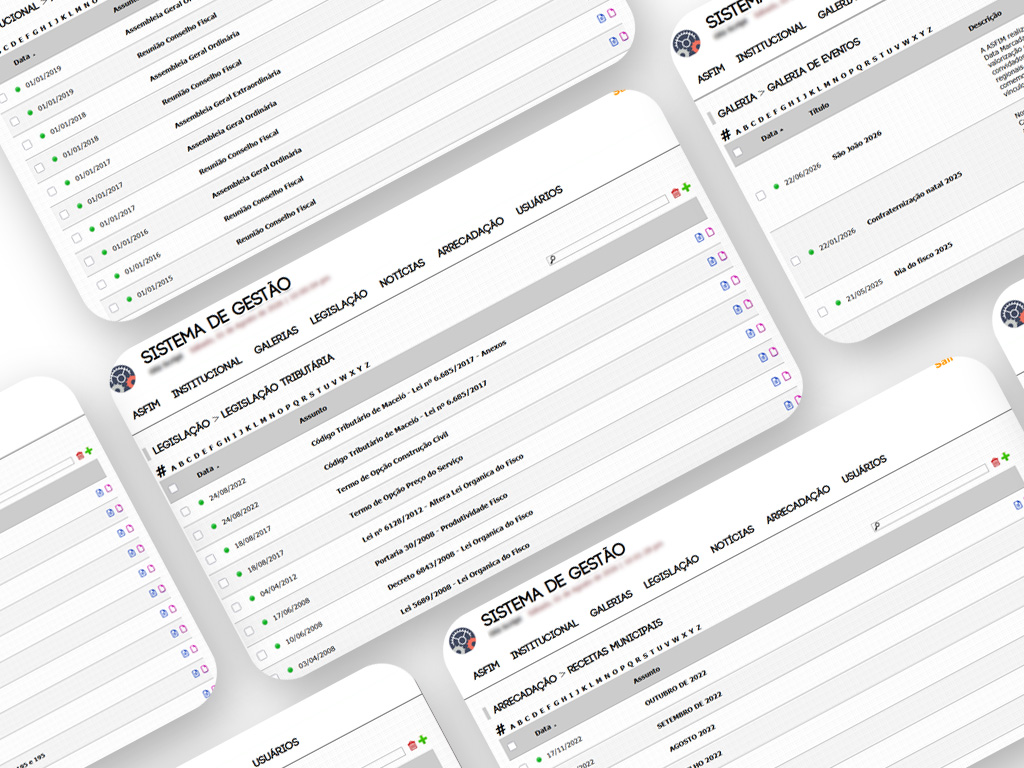Check the Termo de Opção Construção Civil checkbox
1024x768 pixels.
[211, 560]
